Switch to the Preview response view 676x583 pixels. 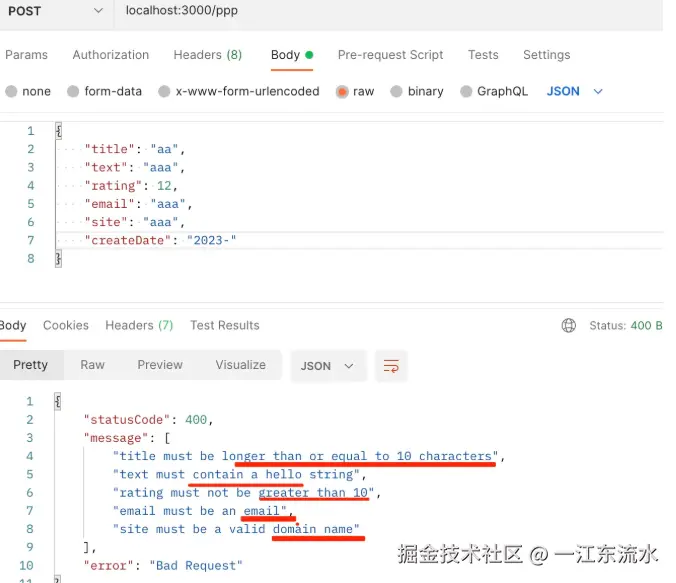coord(160,365)
